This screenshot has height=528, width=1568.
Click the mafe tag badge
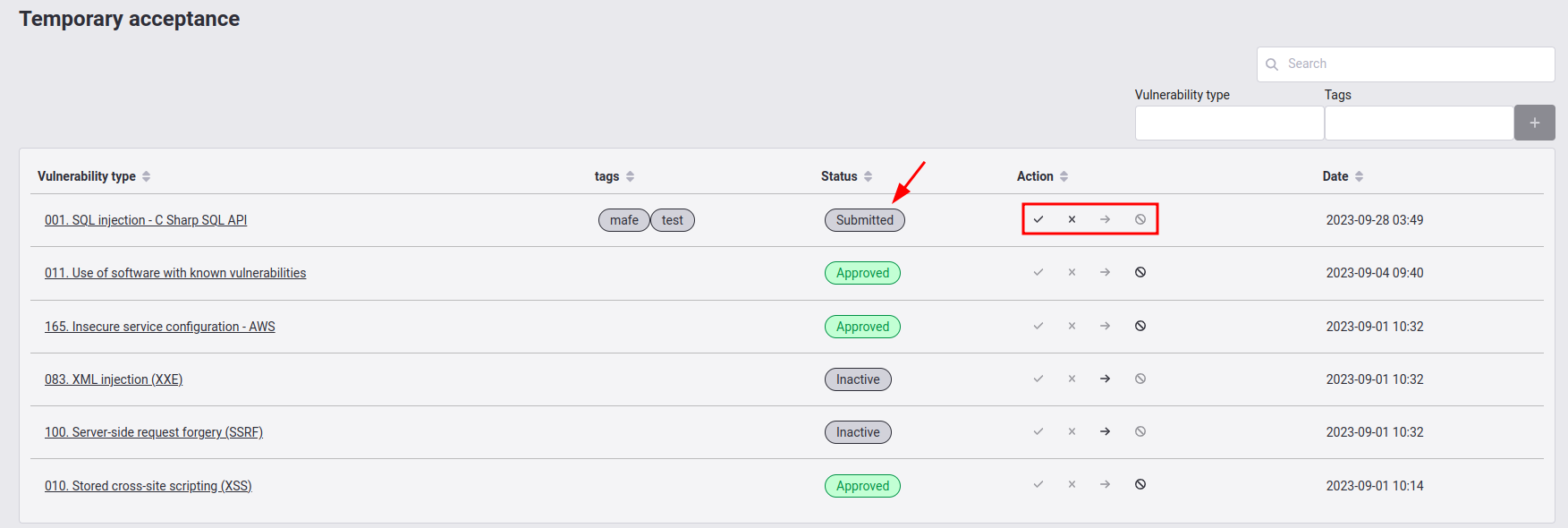623,220
